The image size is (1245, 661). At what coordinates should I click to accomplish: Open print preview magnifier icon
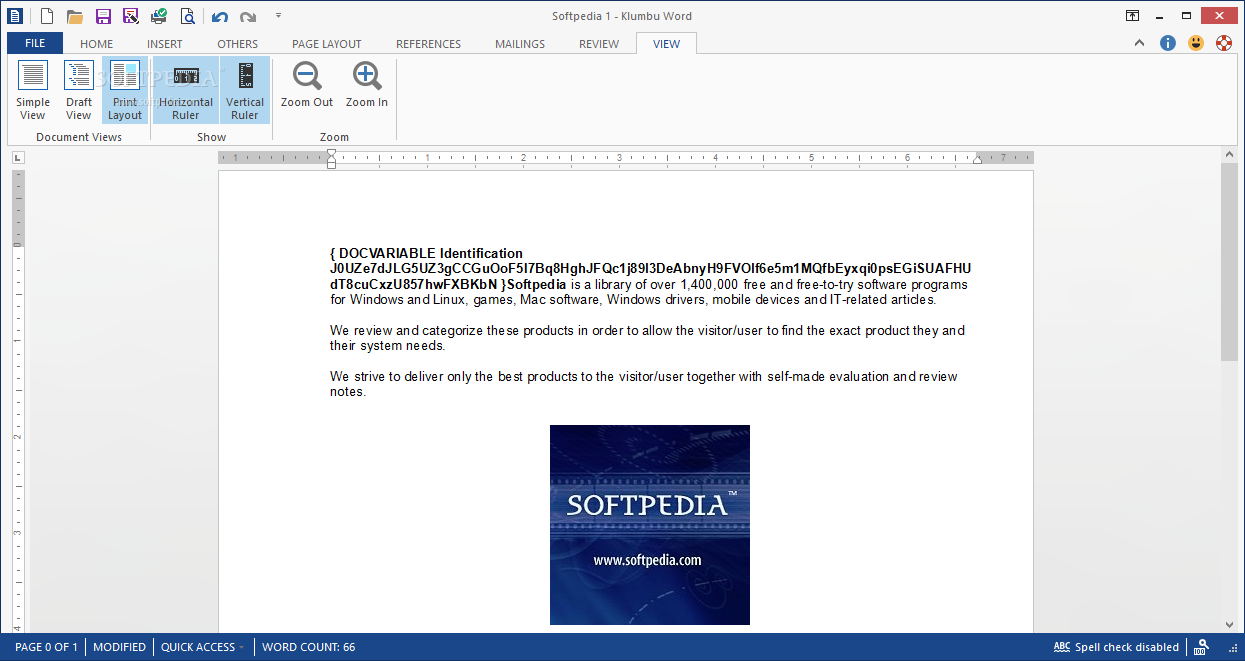point(188,16)
